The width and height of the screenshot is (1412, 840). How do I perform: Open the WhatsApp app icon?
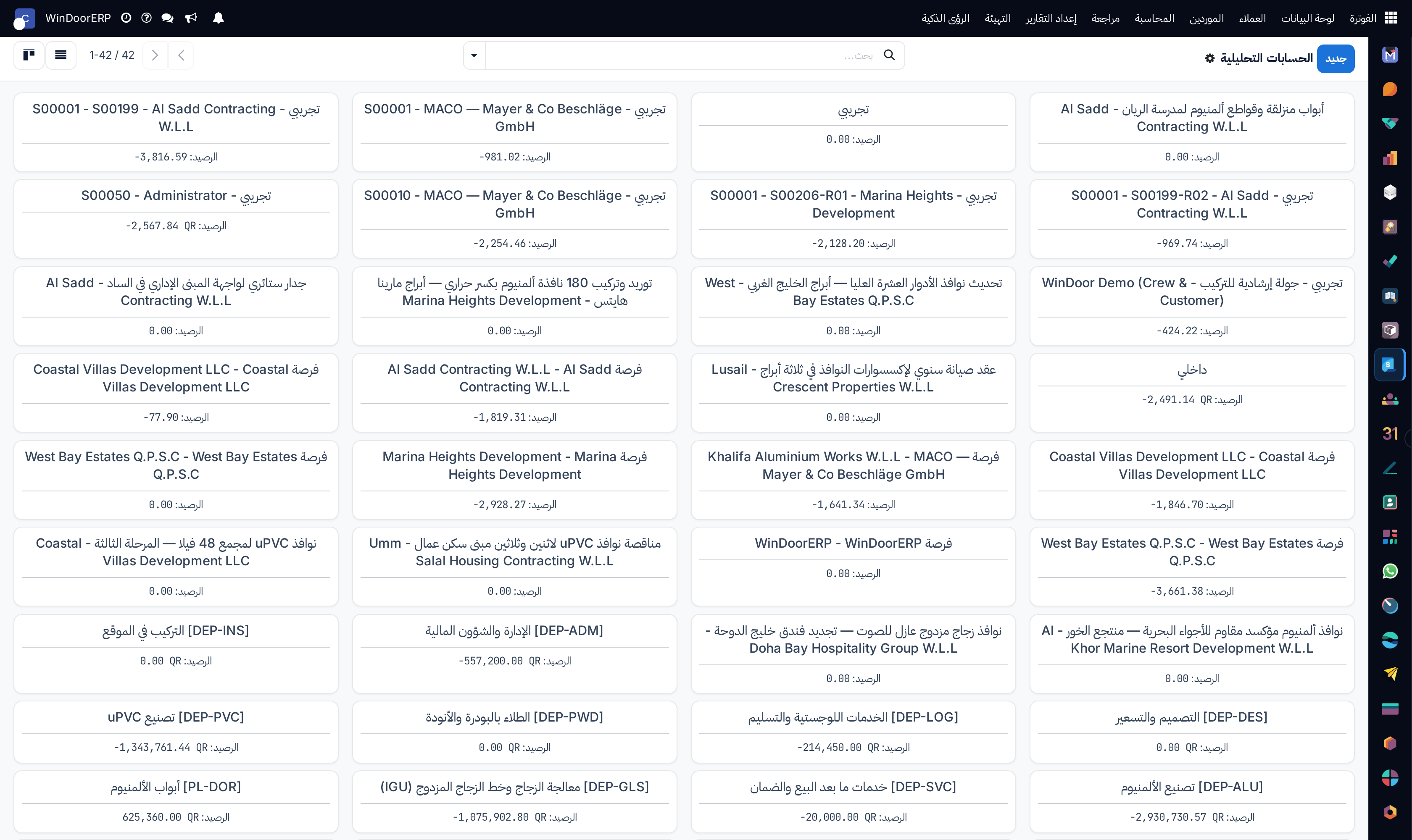1390,571
